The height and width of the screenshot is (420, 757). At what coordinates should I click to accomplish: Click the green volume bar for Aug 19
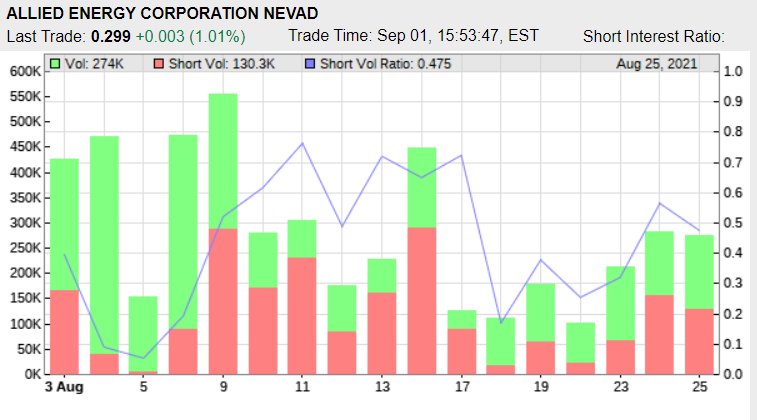click(541, 313)
